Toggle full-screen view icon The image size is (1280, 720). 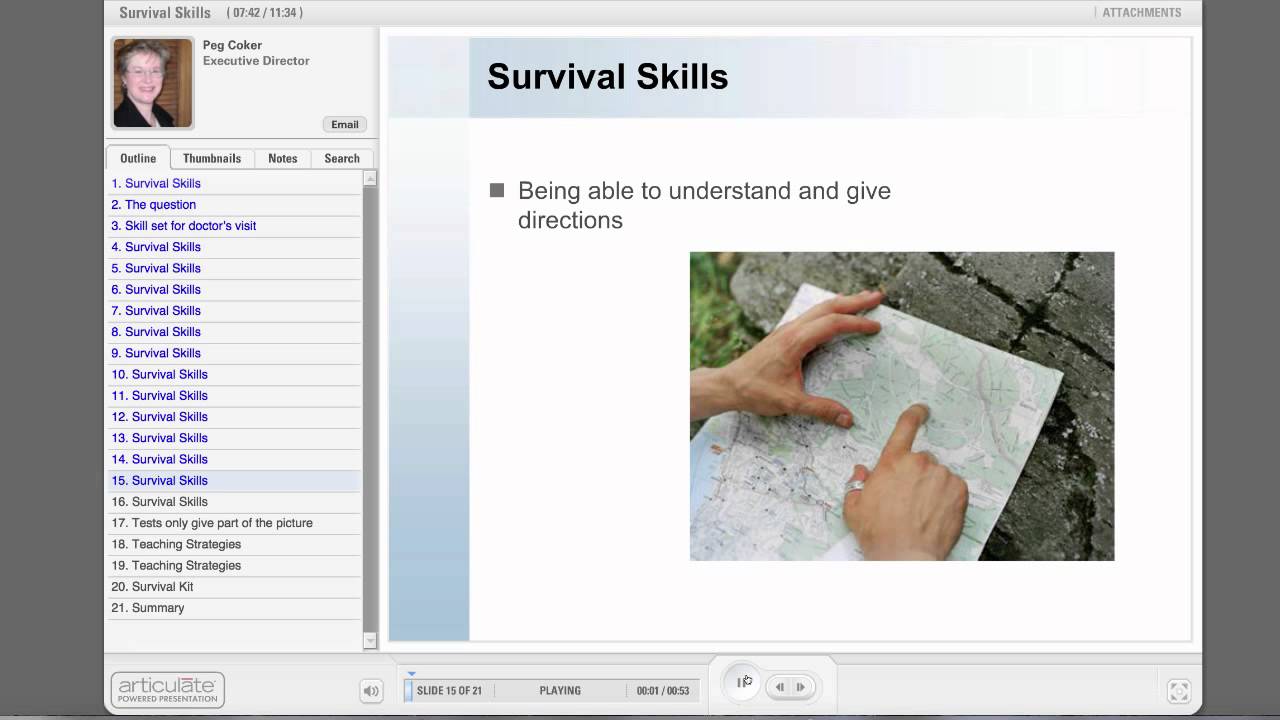[x=1179, y=691]
